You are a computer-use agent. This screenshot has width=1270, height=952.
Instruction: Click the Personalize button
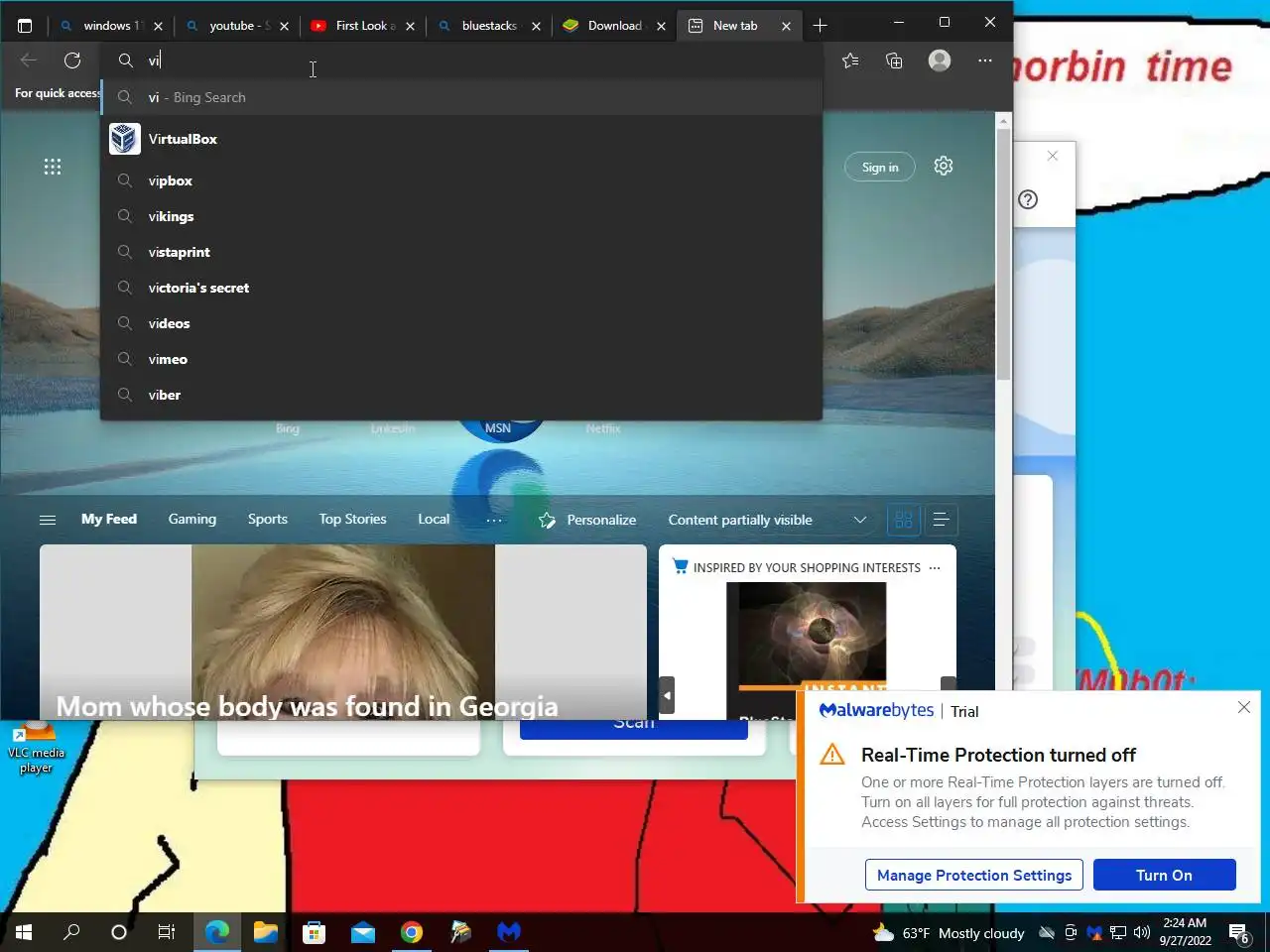[x=587, y=520]
